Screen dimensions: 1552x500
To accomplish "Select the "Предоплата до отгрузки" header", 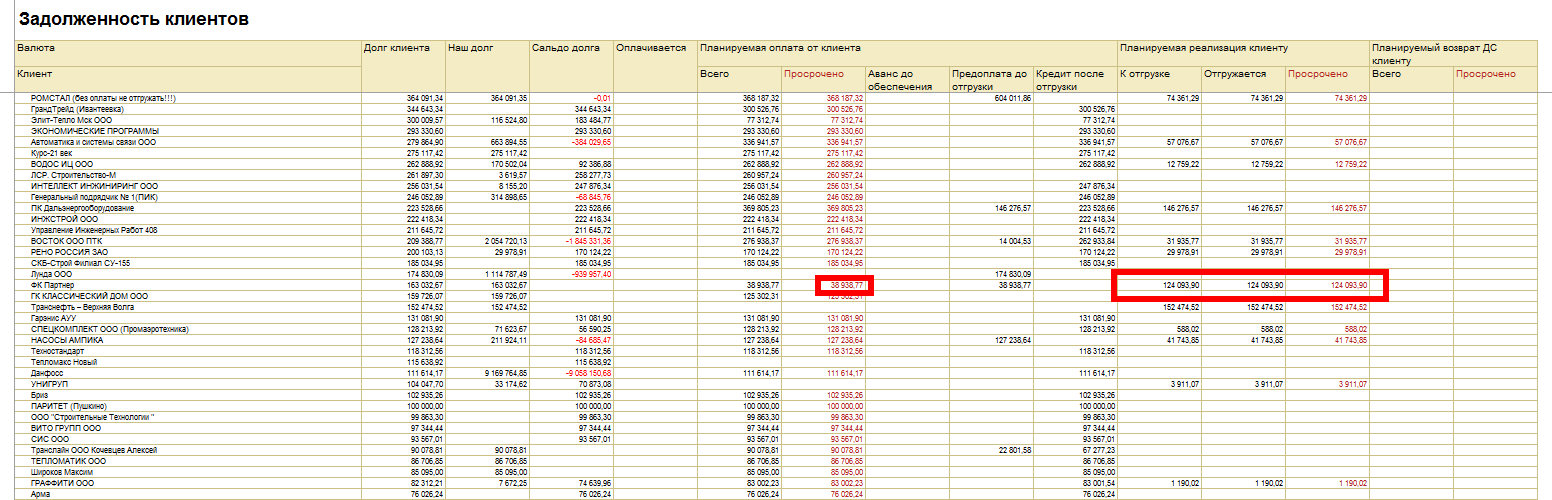I will tap(989, 80).
